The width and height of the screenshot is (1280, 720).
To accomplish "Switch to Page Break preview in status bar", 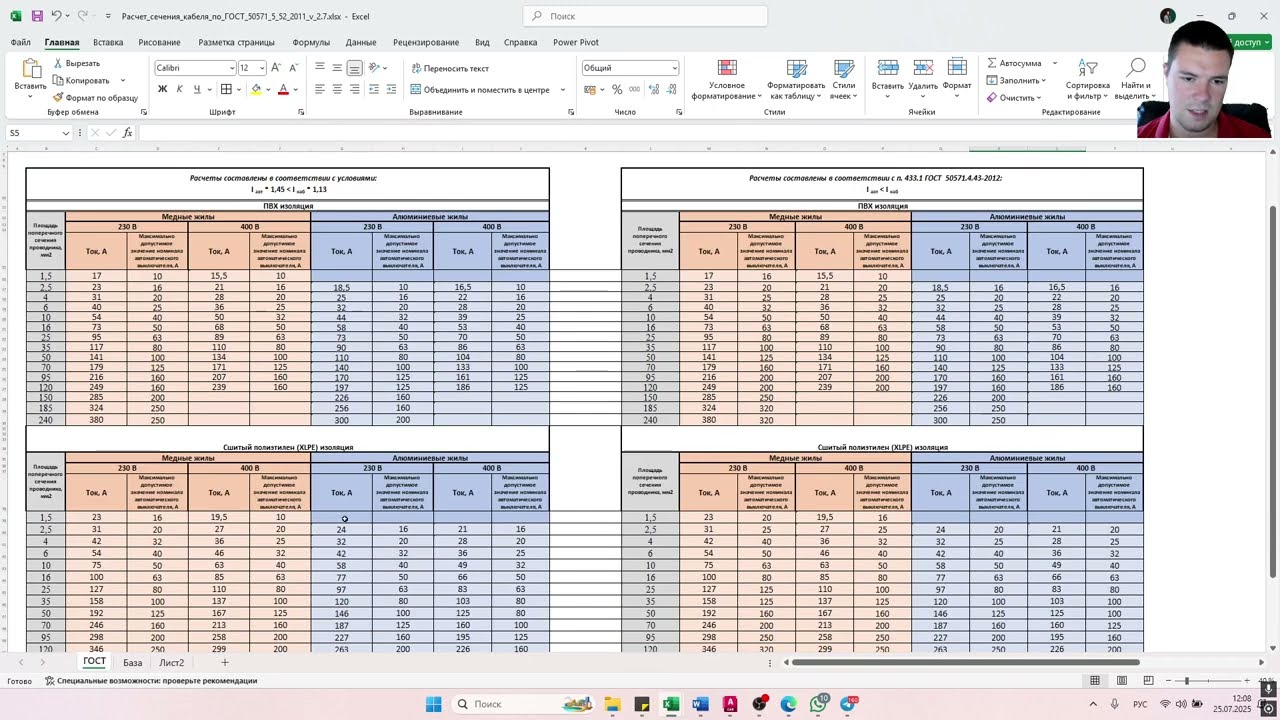I will [x=1148, y=681].
